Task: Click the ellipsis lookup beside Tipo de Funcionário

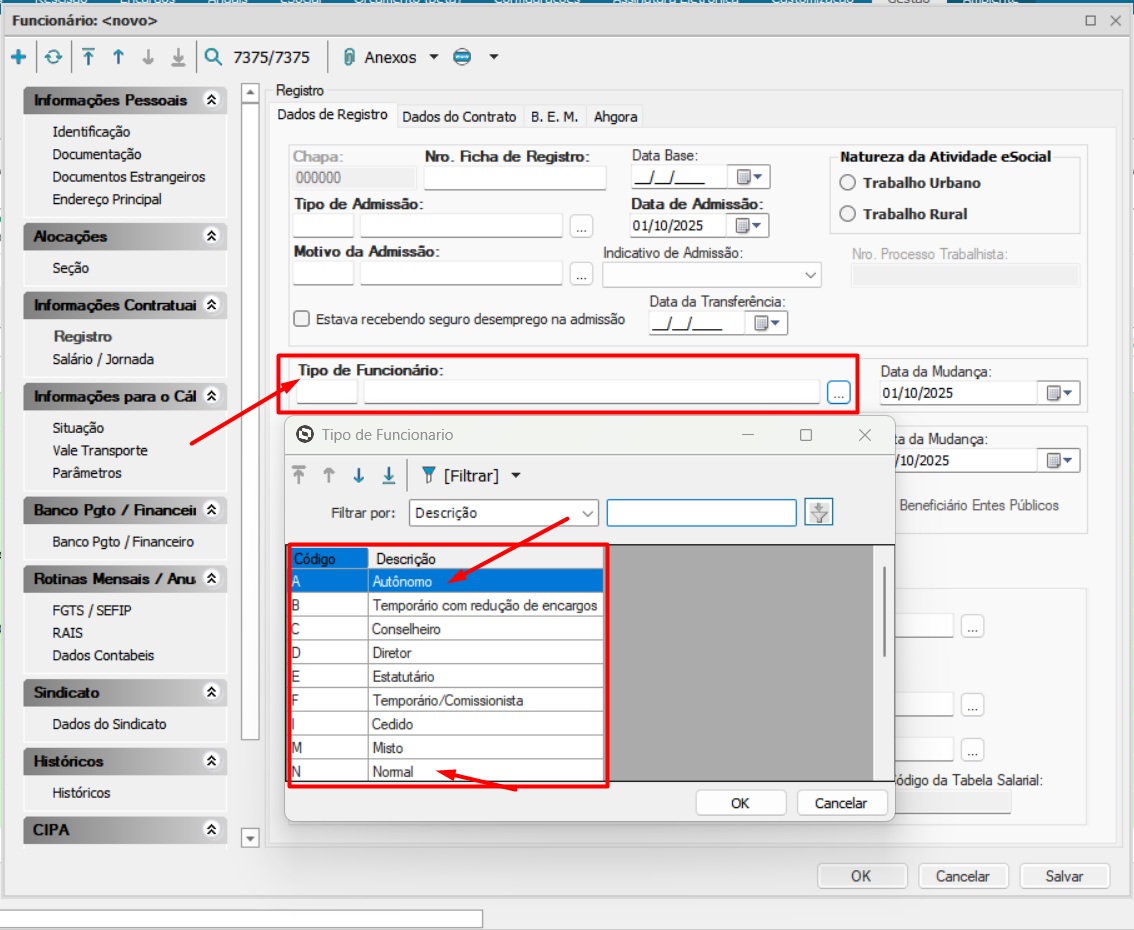Action: click(x=838, y=393)
